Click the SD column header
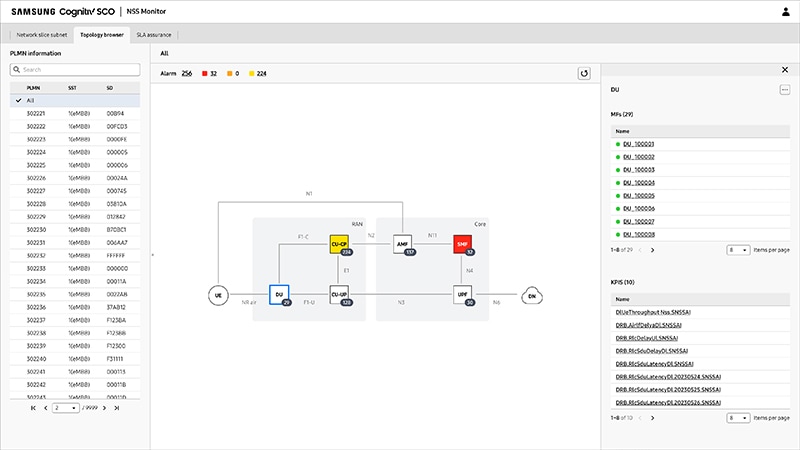The width and height of the screenshot is (800, 450). point(109,88)
